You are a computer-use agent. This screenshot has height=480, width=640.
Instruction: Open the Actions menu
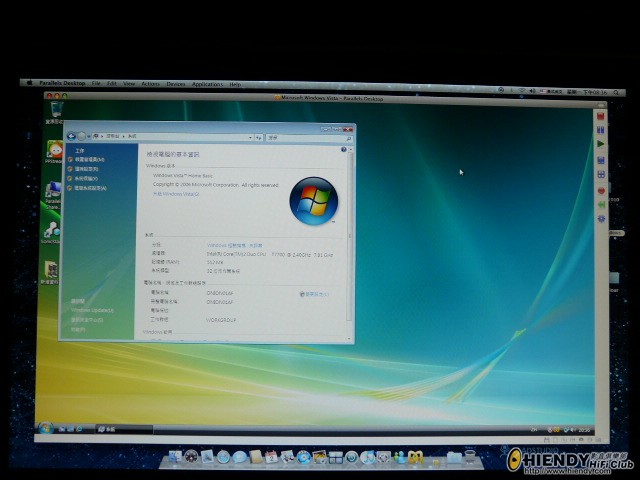tap(150, 84)
